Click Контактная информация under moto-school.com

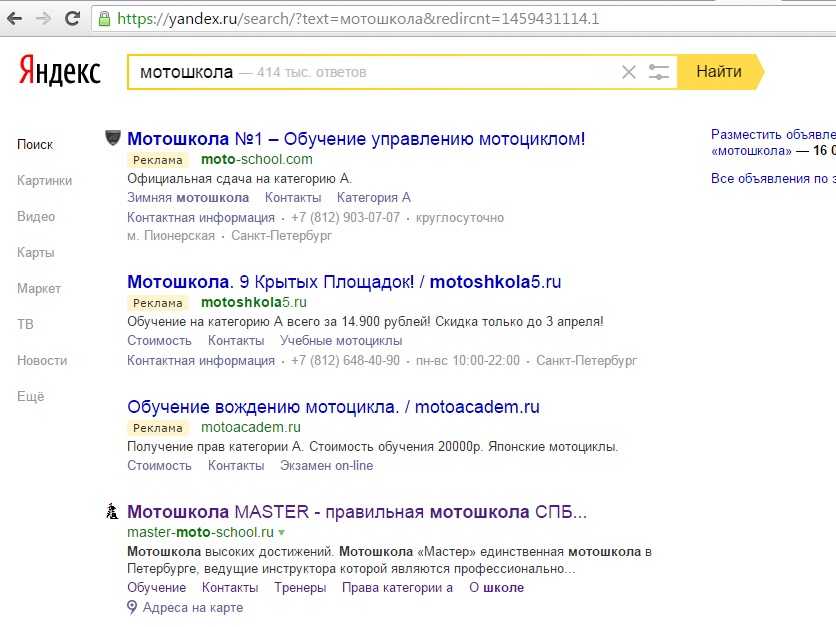201,218
